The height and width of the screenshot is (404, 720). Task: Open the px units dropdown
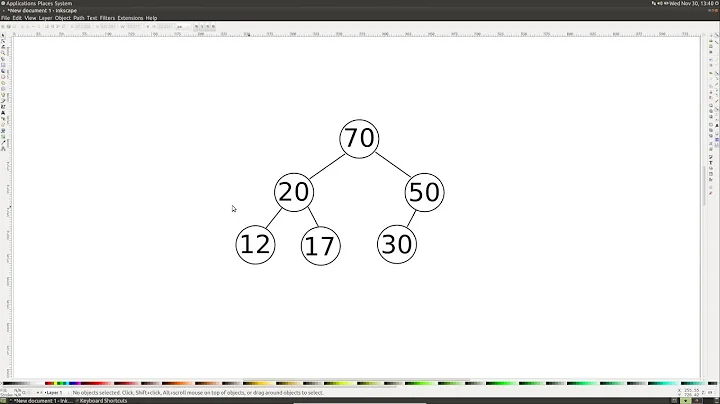pyautogui.click(x=183, y=27)
